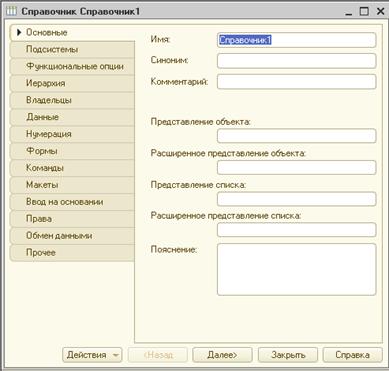This screenshot has width=389, height=371.
Task: Open help with Справка button
Action: 352,355
